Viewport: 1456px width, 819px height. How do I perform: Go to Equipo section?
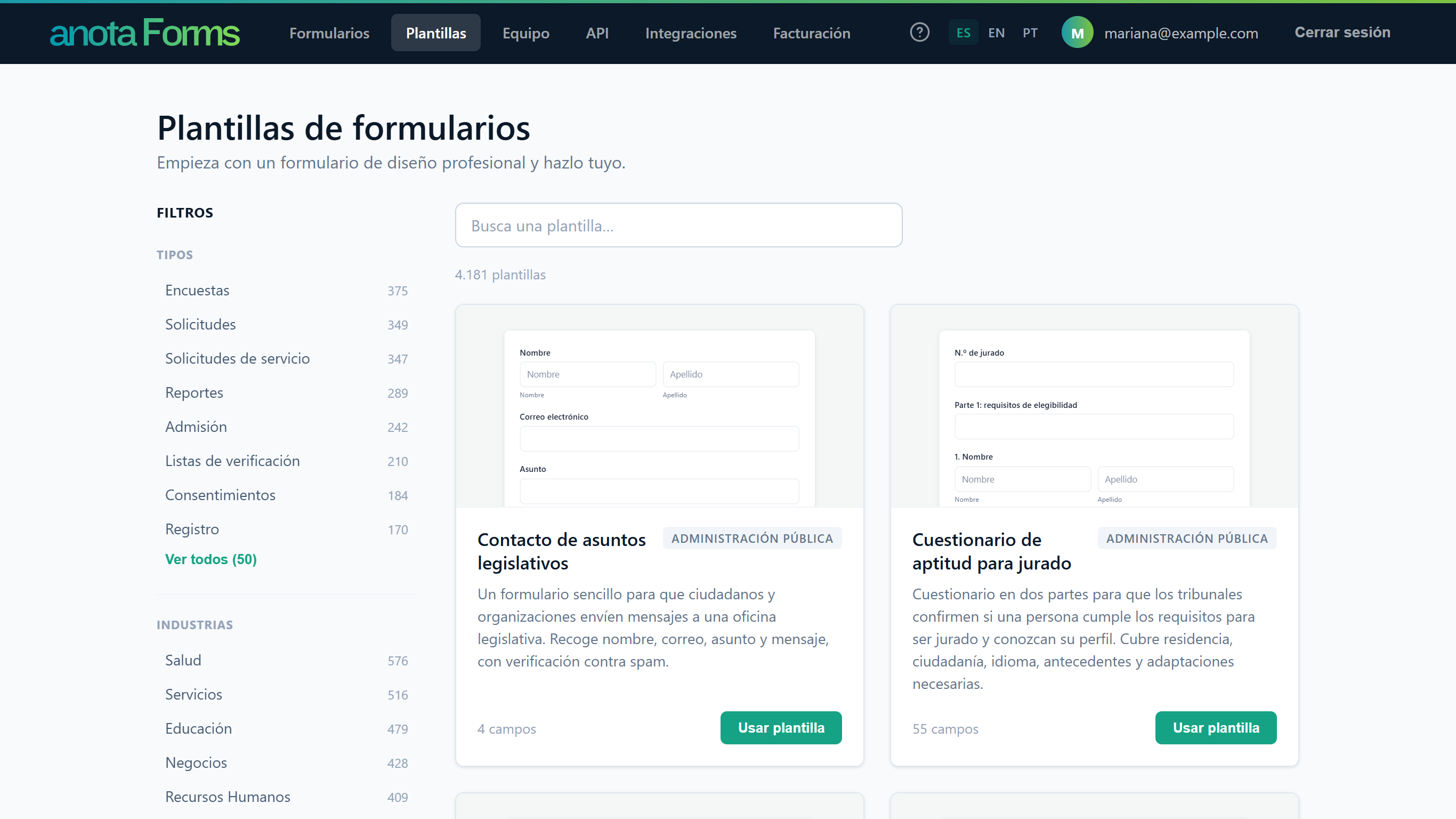coord(525,33)
